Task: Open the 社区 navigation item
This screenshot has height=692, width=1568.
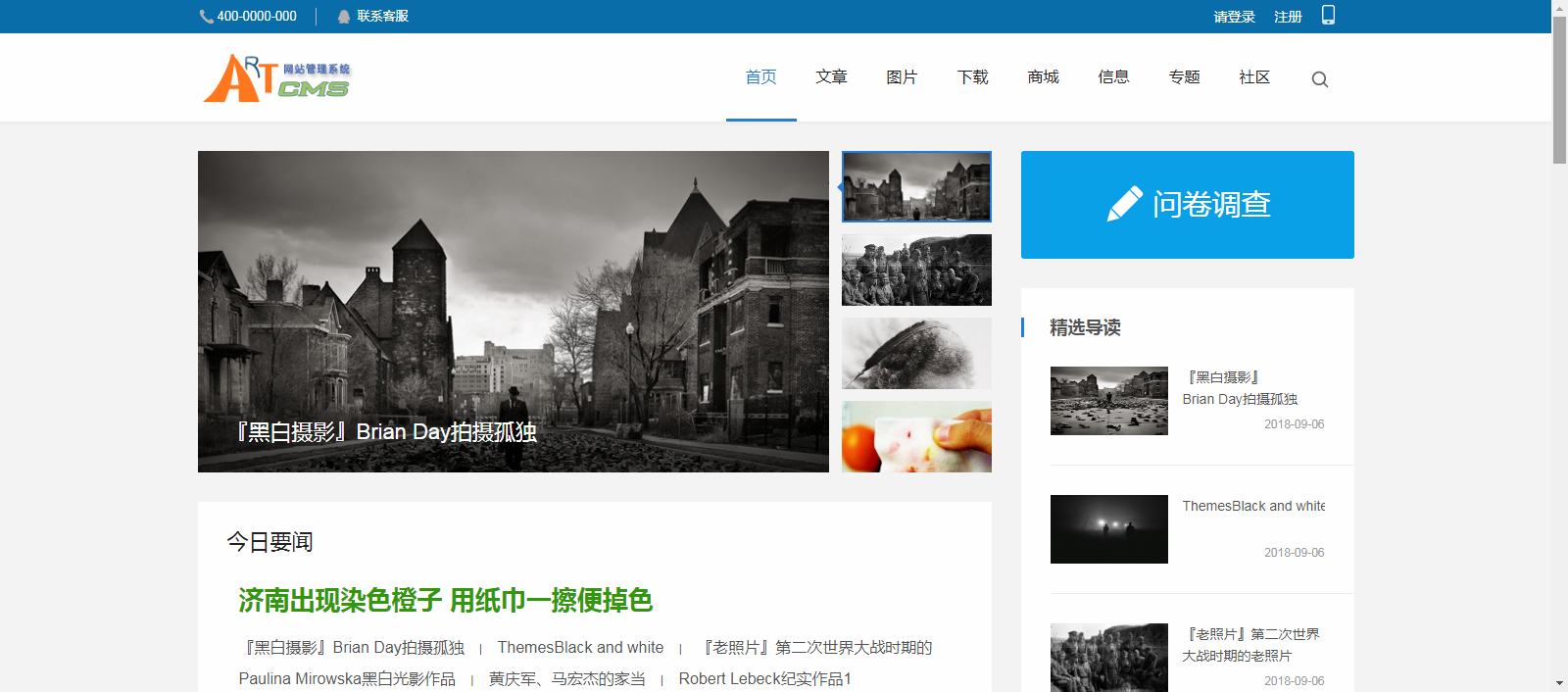Action: click(x=1255, y=76)
